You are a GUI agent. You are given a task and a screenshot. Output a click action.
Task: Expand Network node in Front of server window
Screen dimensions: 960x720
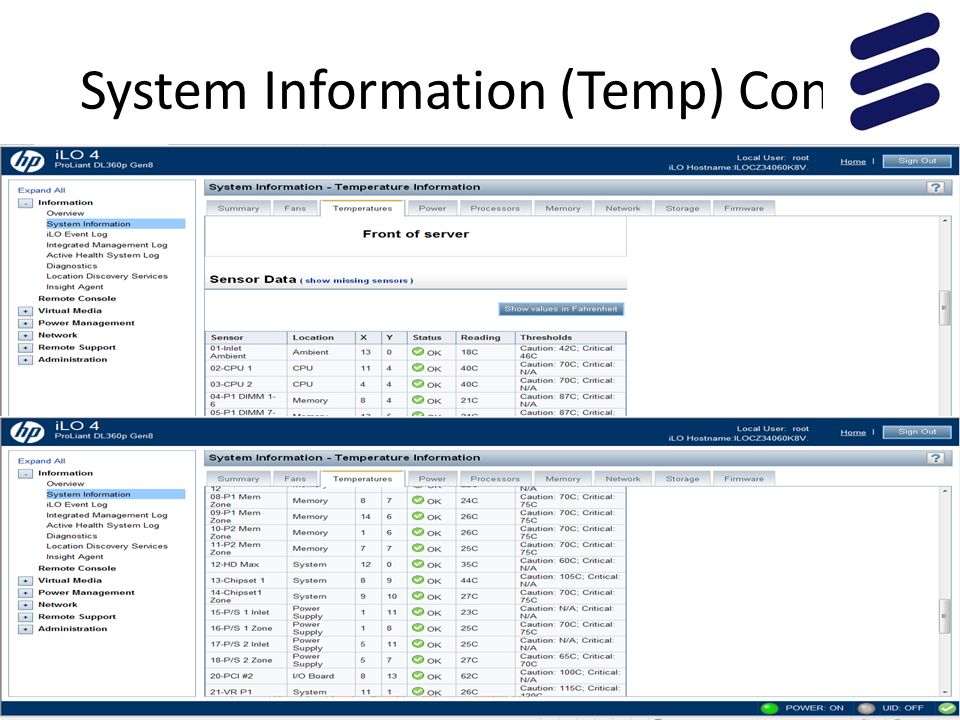[x=25, y=336]
